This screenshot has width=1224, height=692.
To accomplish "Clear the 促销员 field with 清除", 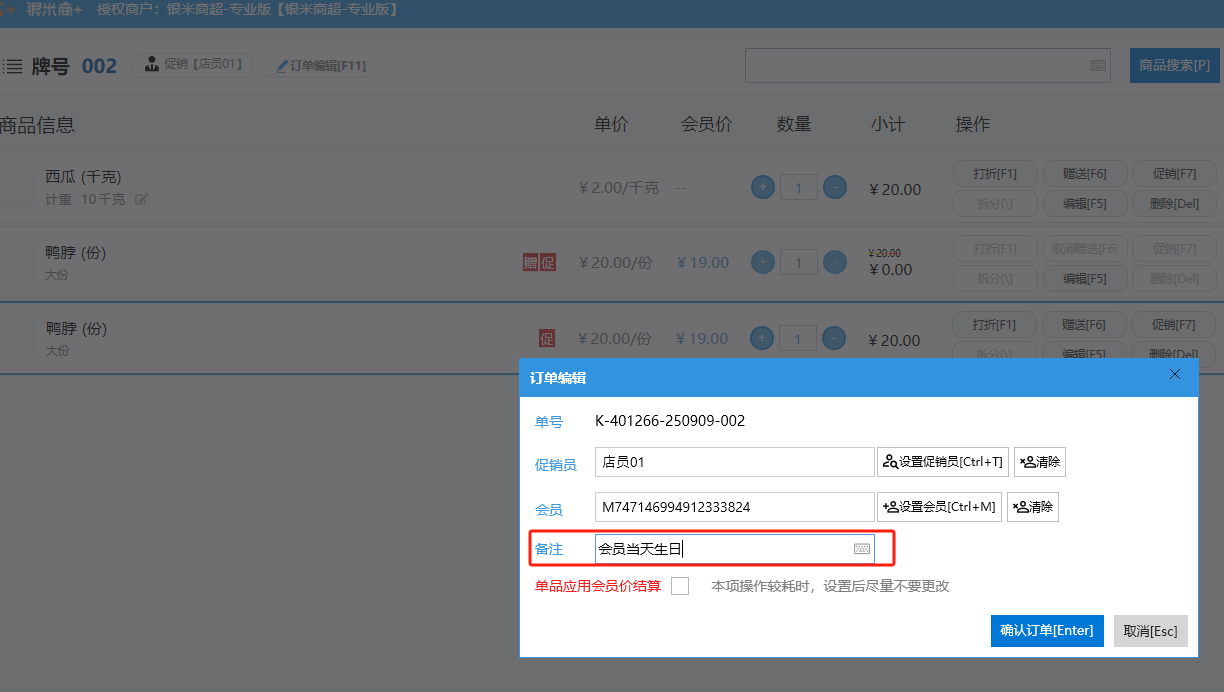I will [1039, 462].
